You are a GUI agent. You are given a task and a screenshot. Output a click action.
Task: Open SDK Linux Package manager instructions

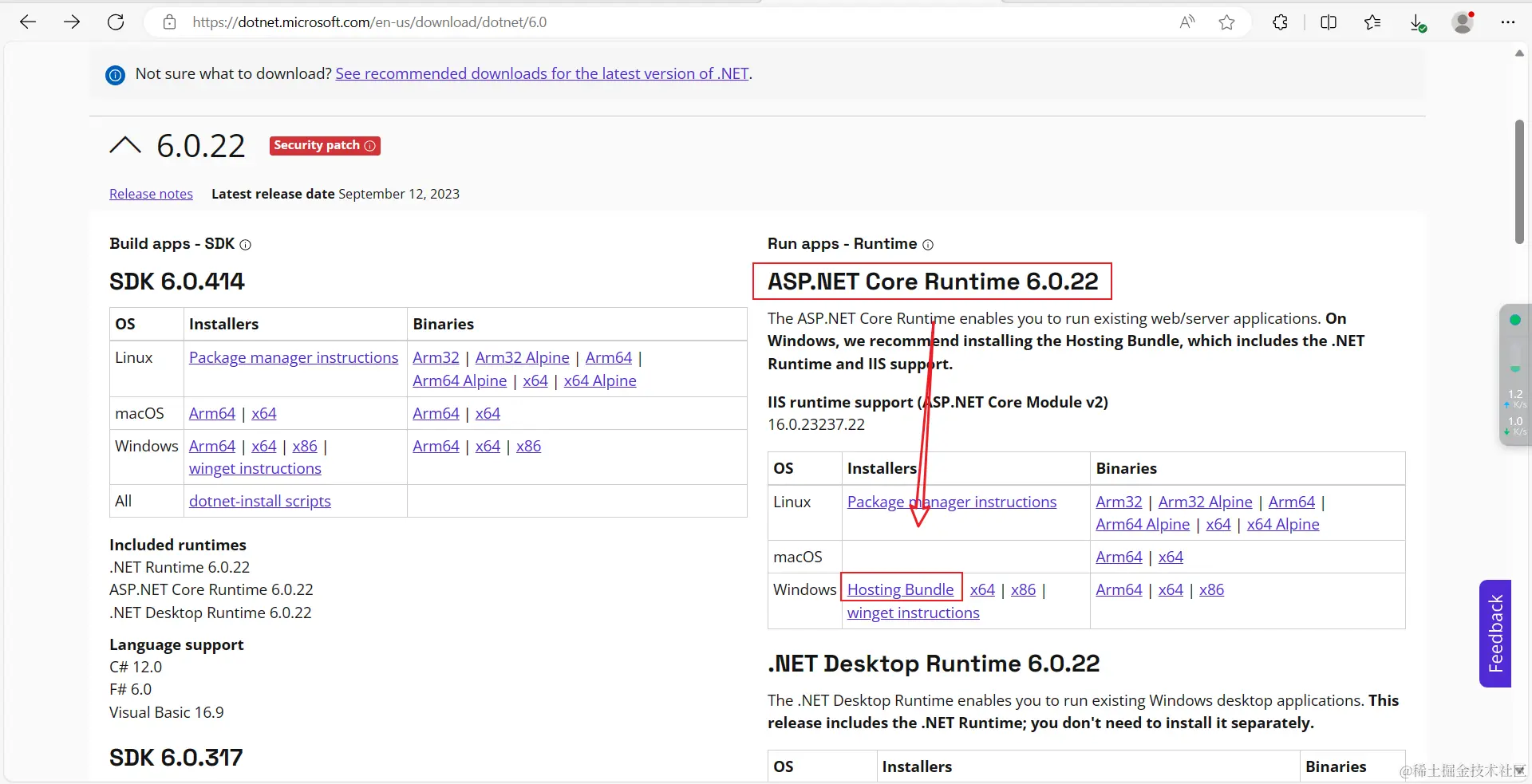click(294, 357)
